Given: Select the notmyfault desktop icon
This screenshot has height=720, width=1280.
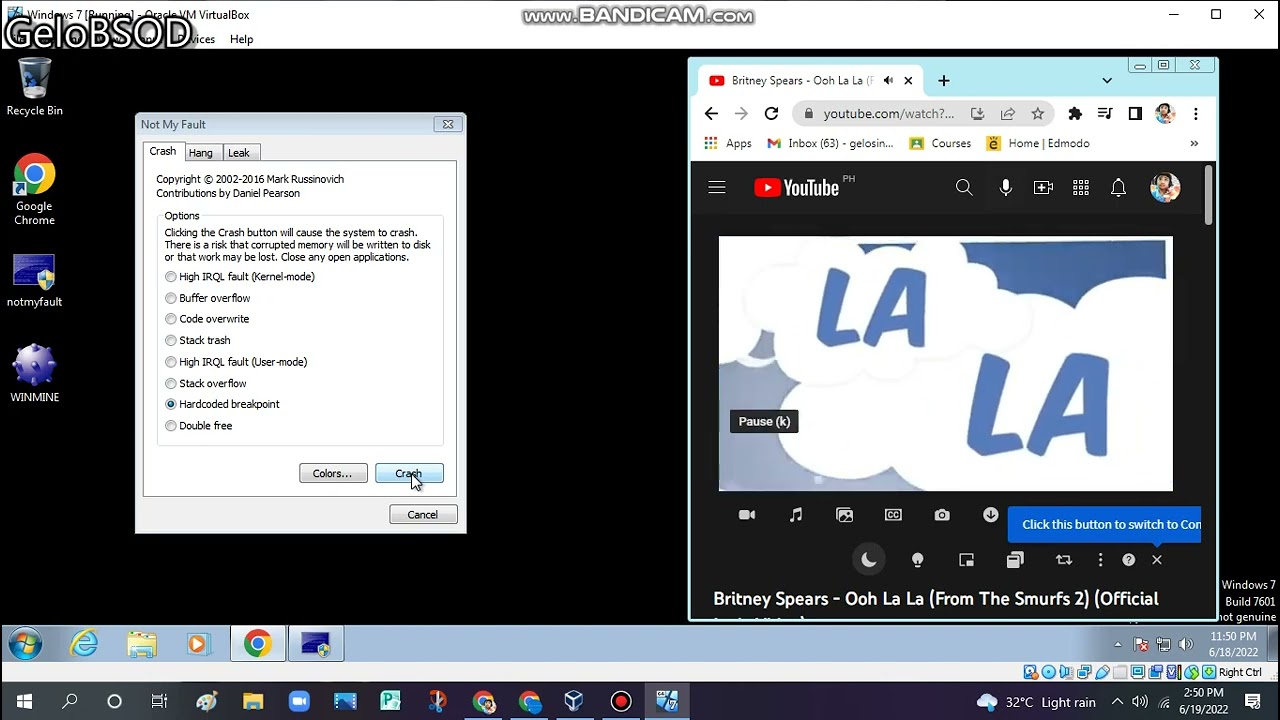Looking at the screenshot, I should click(34, 280).
